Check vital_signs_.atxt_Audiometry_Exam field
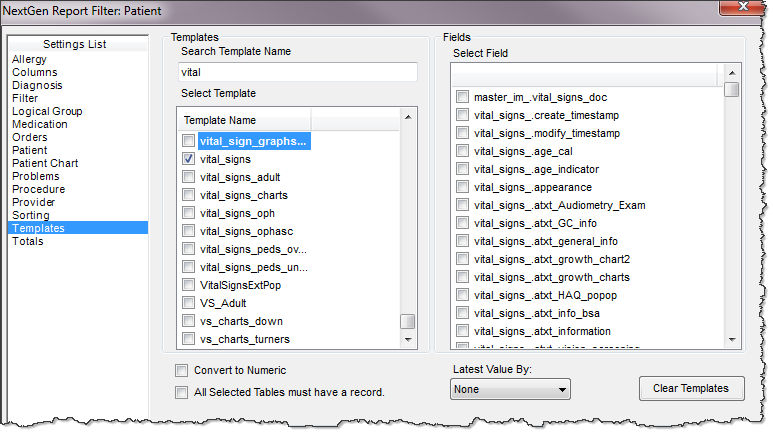This screenshot has height=433, width=773. point(462,205)
